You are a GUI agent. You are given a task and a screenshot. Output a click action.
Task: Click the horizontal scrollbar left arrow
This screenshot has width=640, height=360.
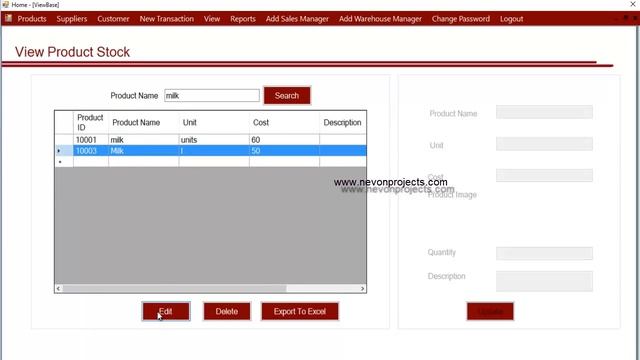pyautogui.click(x=58, y=289)
